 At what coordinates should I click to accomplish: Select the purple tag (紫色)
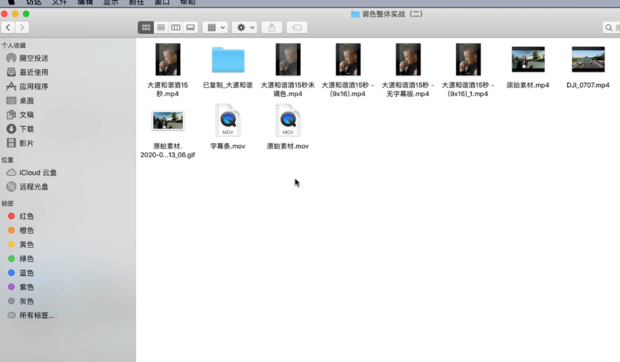[x=21, y=287]
